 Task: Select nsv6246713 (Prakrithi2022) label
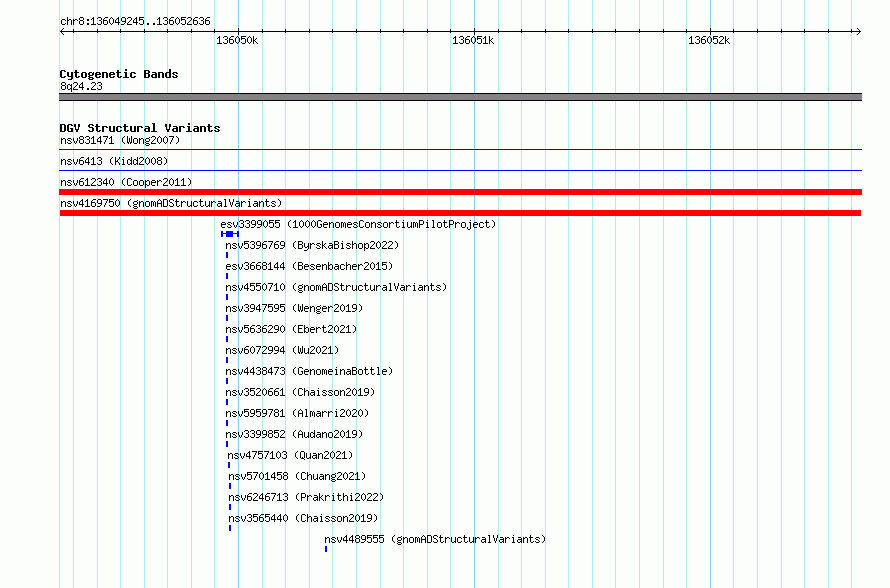coord(306,497)
